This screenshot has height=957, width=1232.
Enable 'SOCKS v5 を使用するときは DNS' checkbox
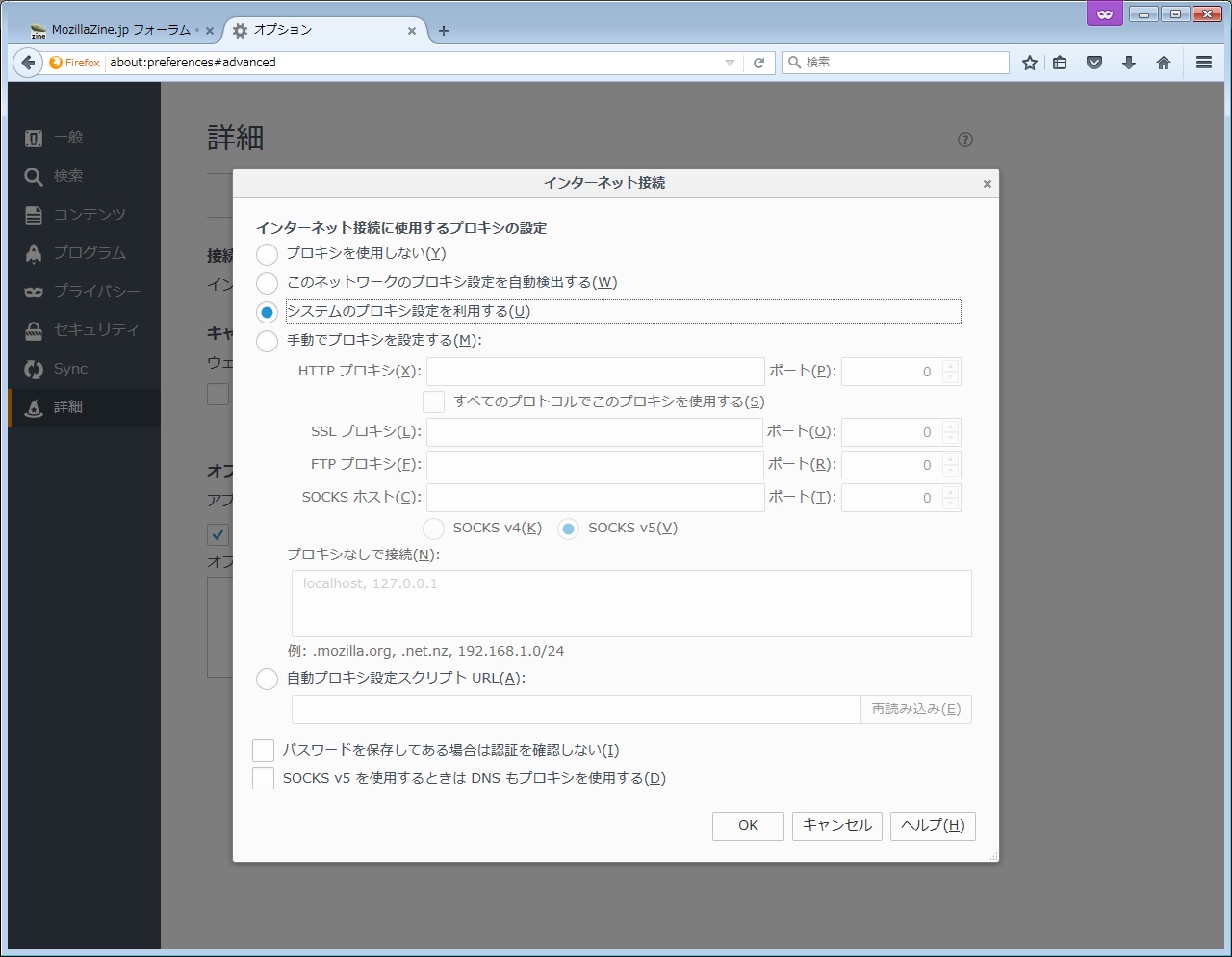264,778
